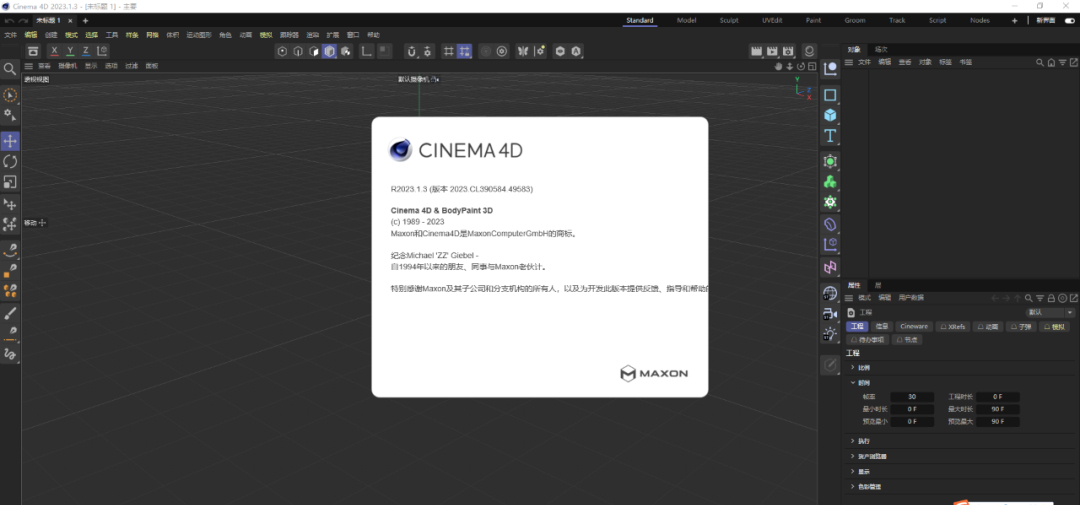Click the highlighted Model mode icon
Image resolution: width=1080 pixels, height=505 pixels.
[x=329, y=51]
